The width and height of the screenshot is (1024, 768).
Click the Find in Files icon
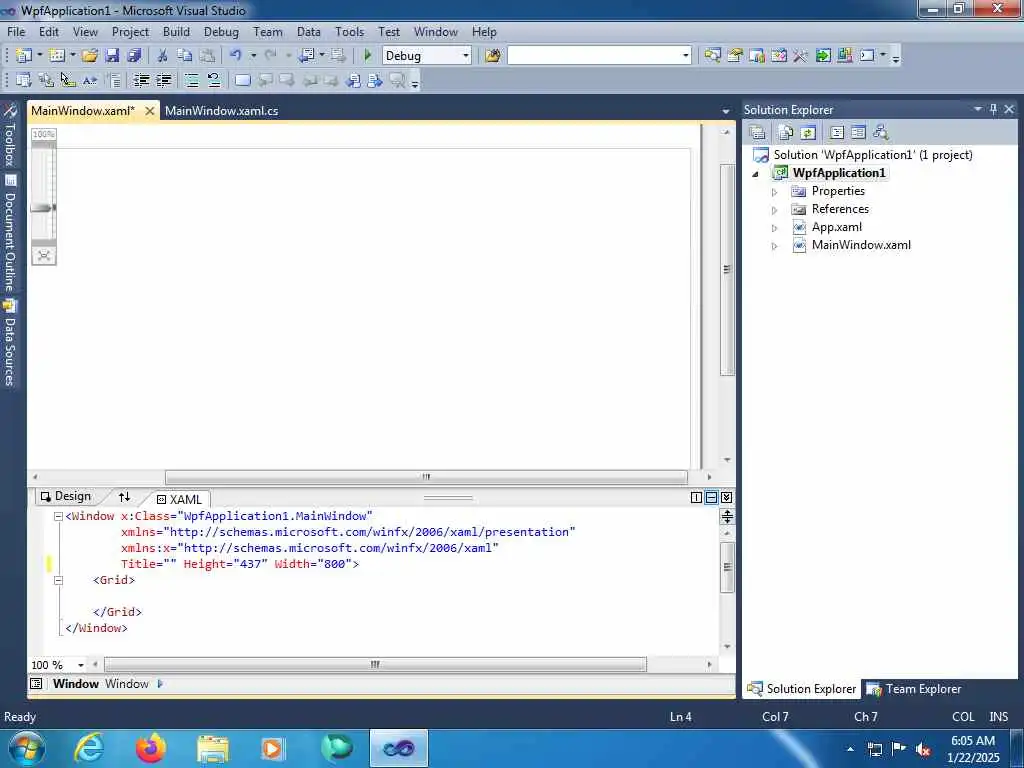[x=493, y=56]
